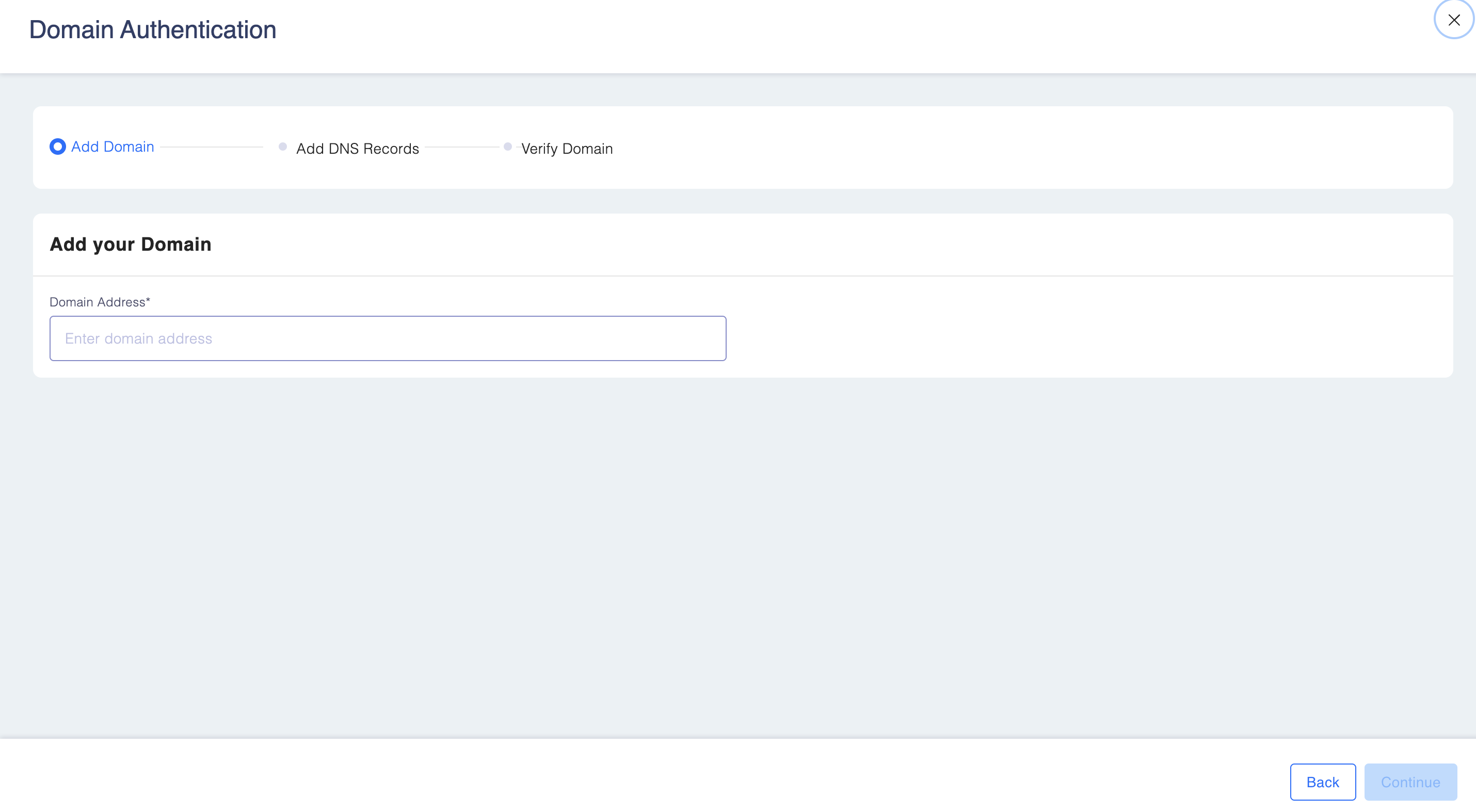Click connector line before Verify Domain step
This screenshot has height=812, width=1476.
461,147
